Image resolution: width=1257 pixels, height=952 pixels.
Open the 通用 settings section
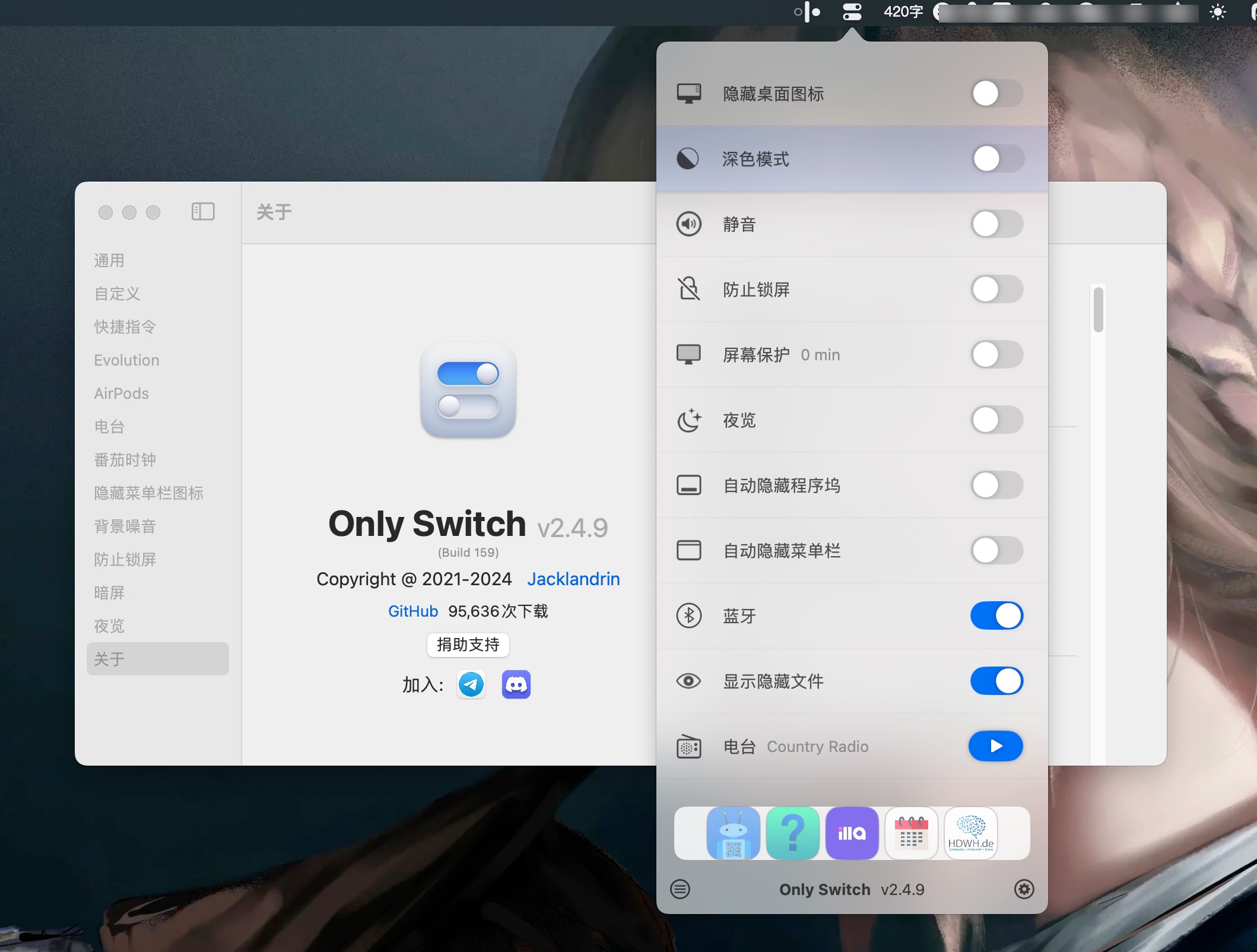(109, 261)
